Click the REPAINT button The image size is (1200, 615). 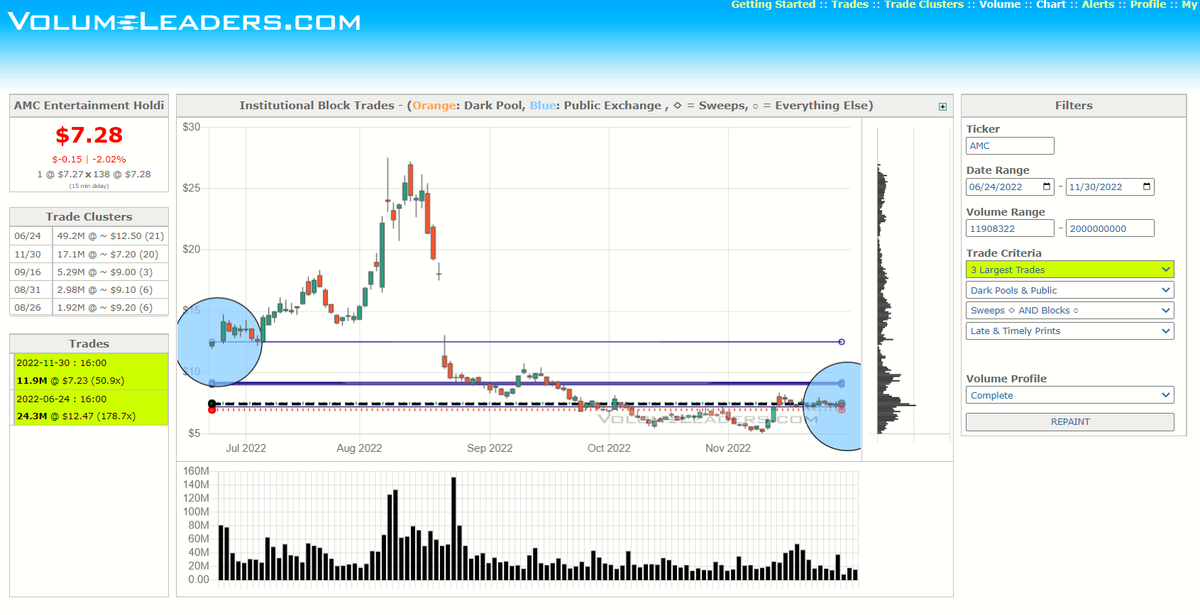click(x=1070, y=422)
